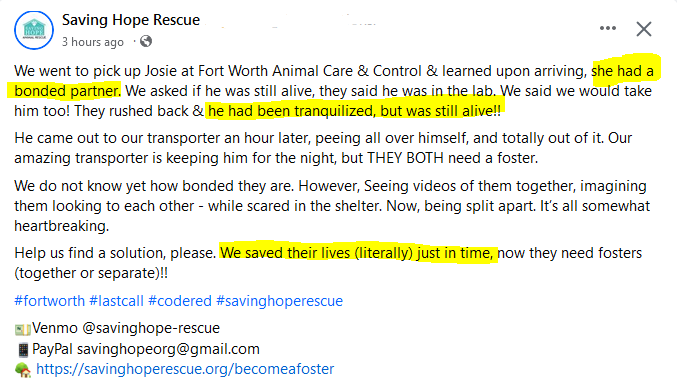Open the #fortworth hashtag
Viewport: 677px width, 387px height.
pyautogui.click(x=50, y=301)
